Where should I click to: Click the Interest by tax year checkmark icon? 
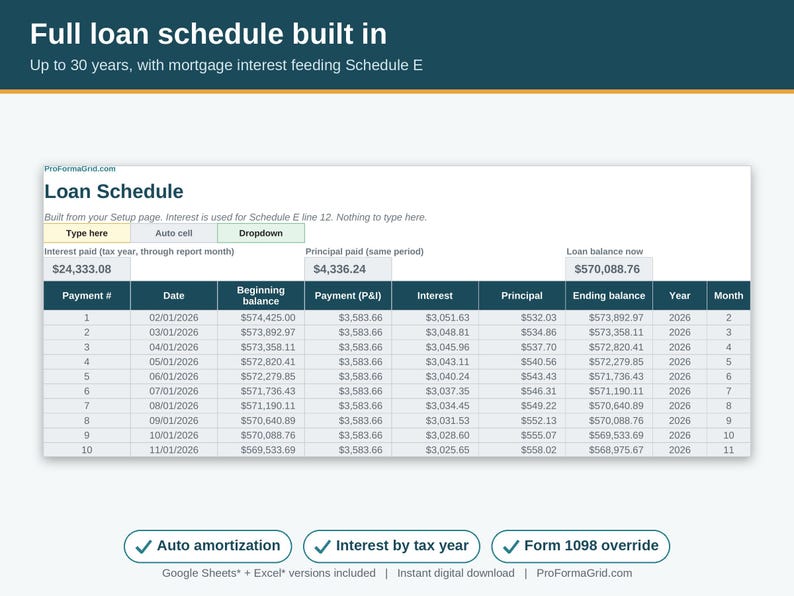(323, 546)
